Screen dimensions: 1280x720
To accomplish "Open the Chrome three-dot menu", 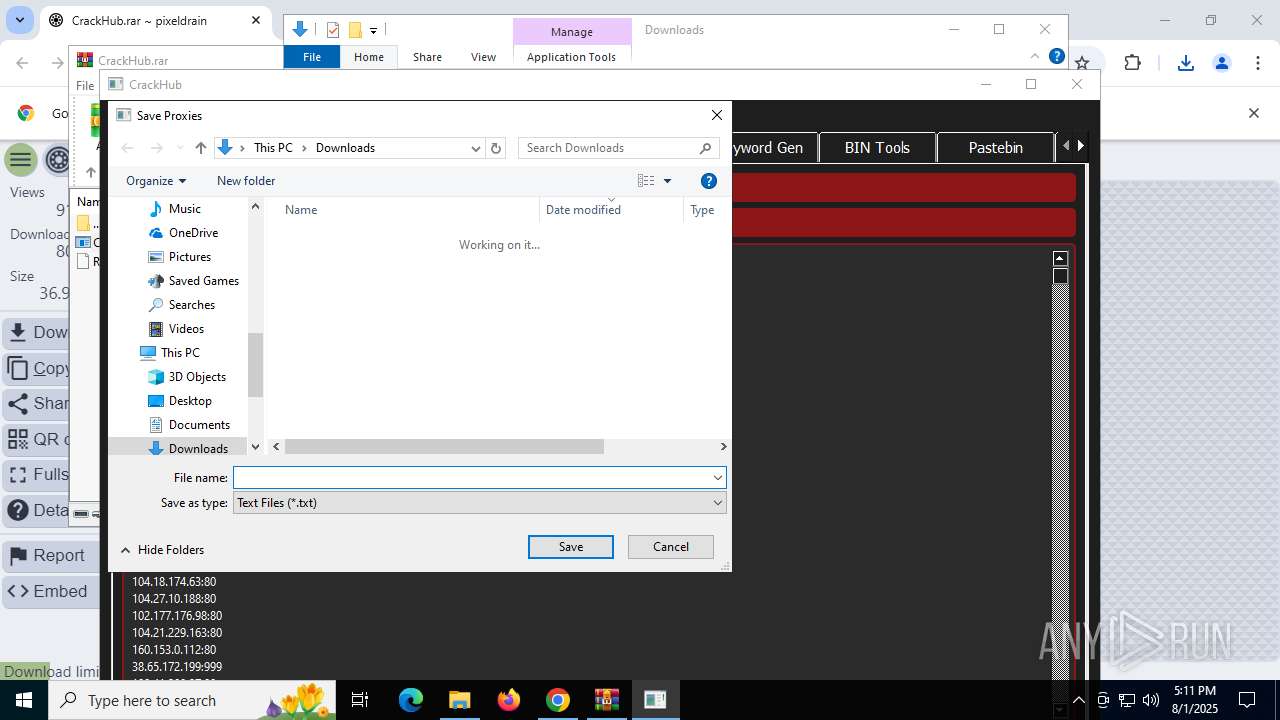I will [x=1257, y=63].
